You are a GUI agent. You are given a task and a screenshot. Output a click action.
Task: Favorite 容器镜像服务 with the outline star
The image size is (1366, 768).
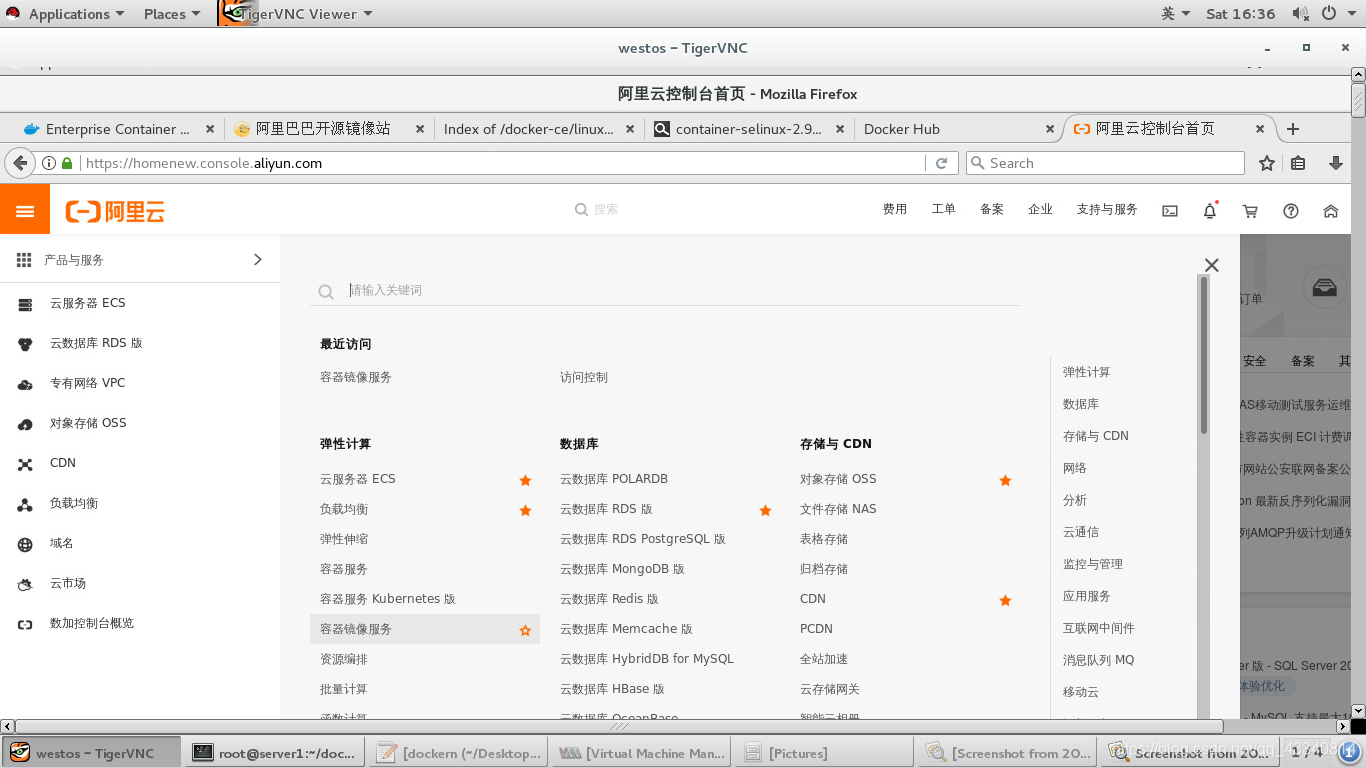click(525, 630)
